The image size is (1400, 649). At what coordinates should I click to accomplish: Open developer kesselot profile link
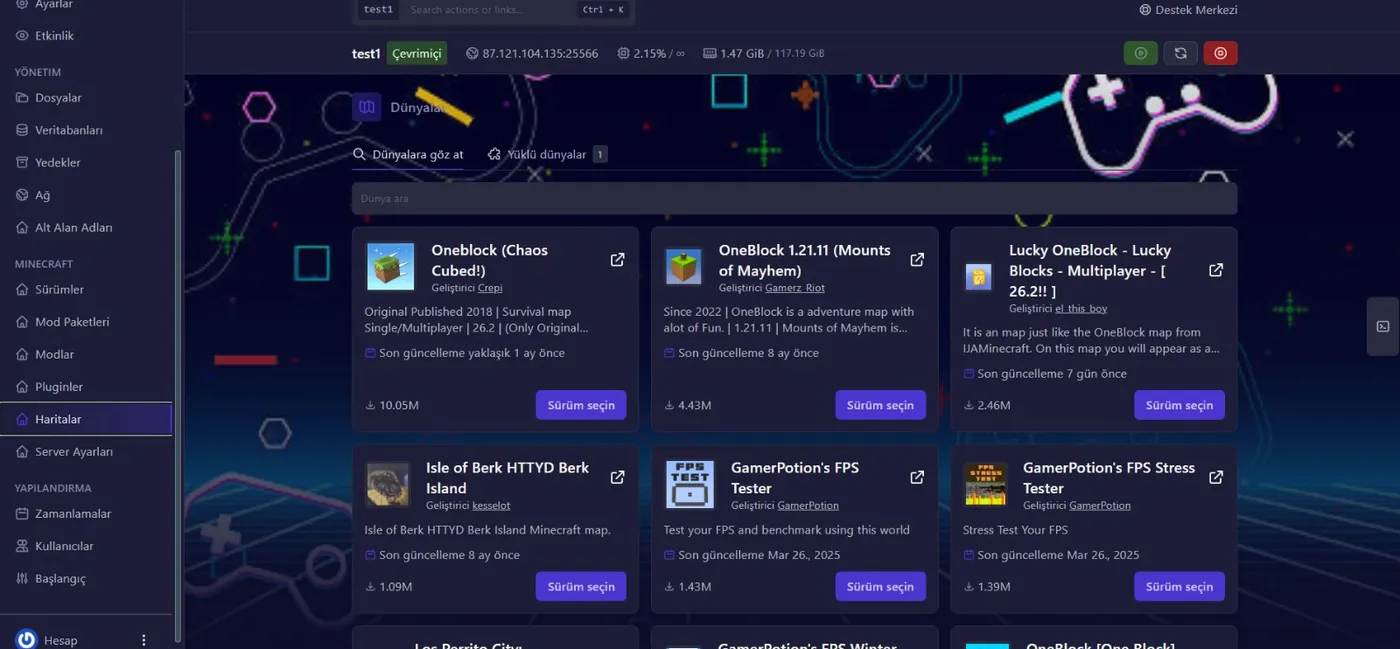click(x=491, y=506)
